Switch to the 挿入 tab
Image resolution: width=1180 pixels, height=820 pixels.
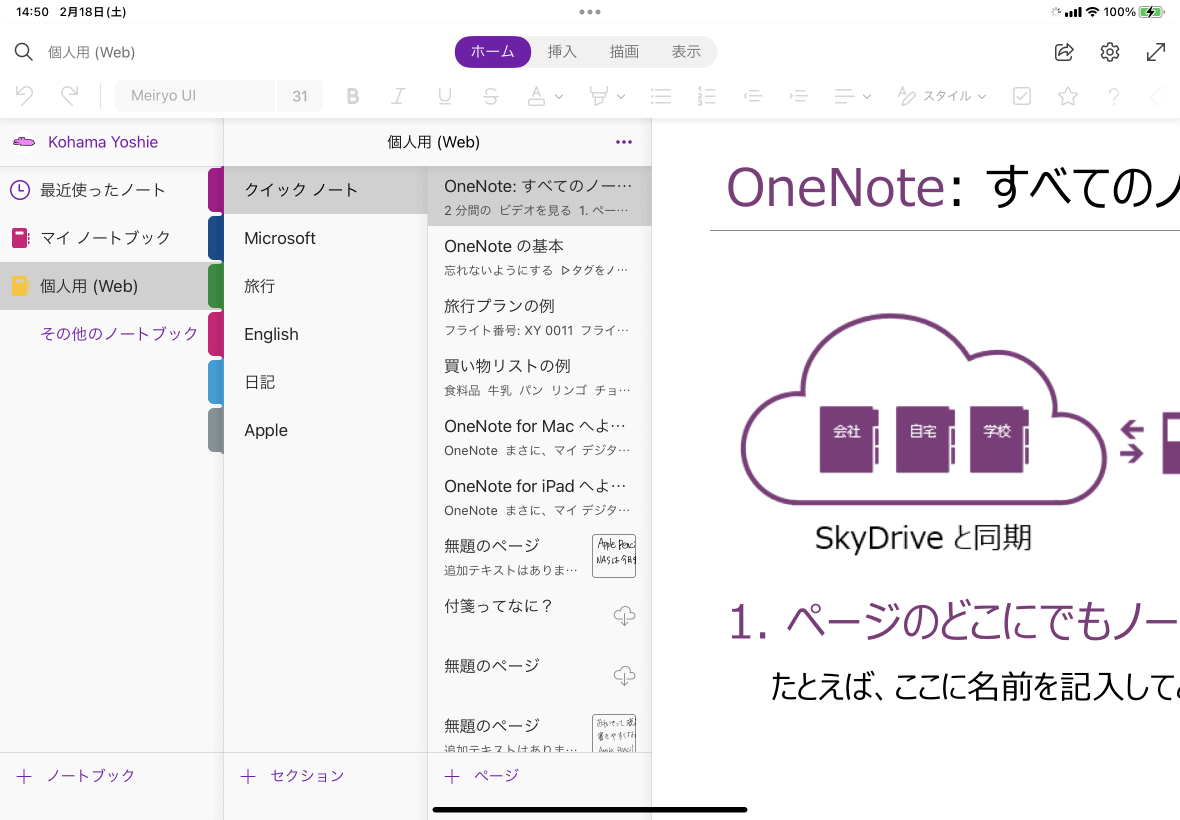pyautogui.click(x=562, y=52)
